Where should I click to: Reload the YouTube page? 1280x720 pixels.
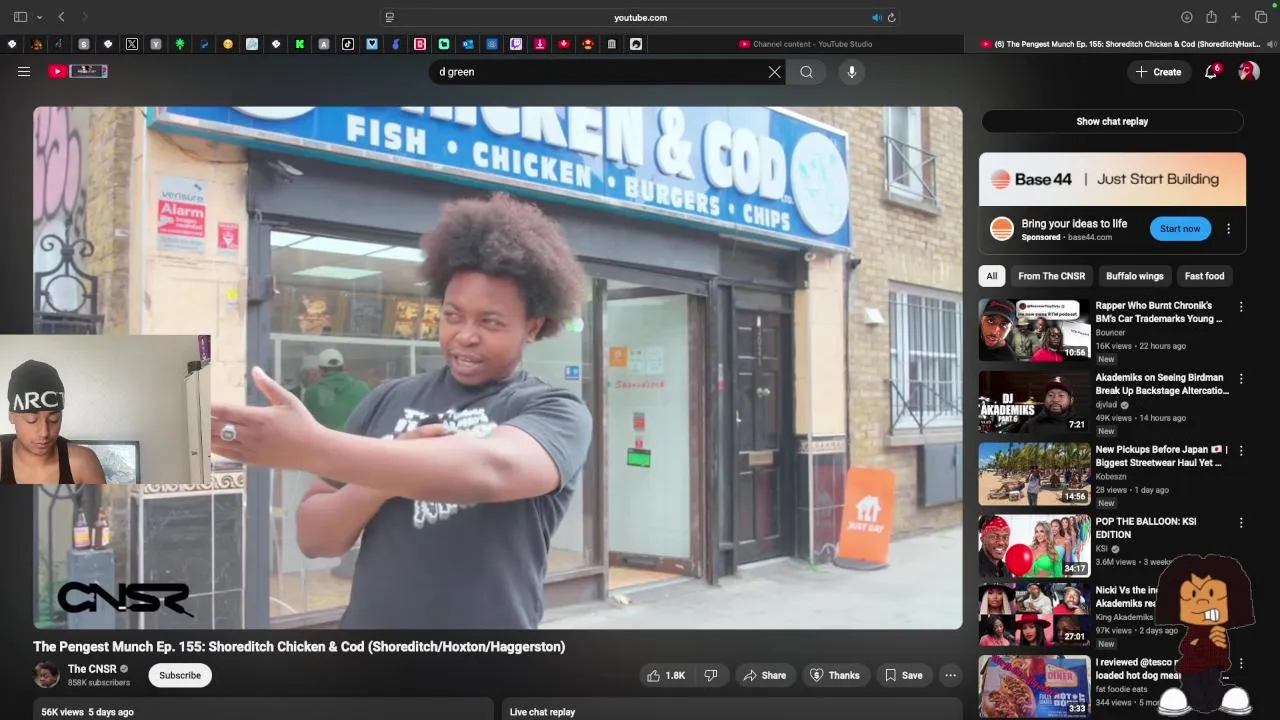[x=891, y=17]
